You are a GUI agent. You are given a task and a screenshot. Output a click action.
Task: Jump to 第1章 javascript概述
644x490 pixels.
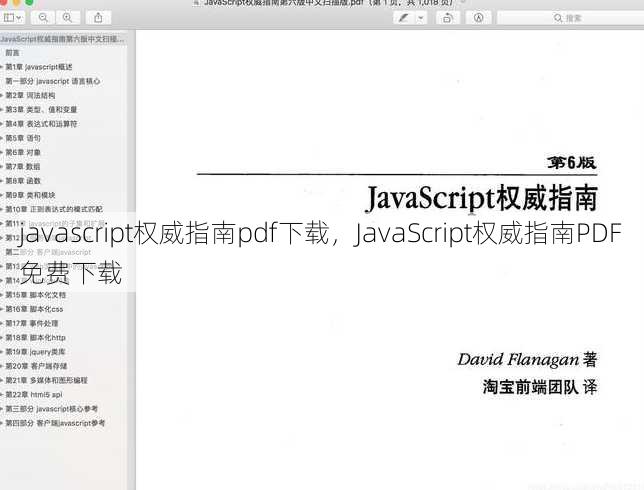(x=39, y=67)
